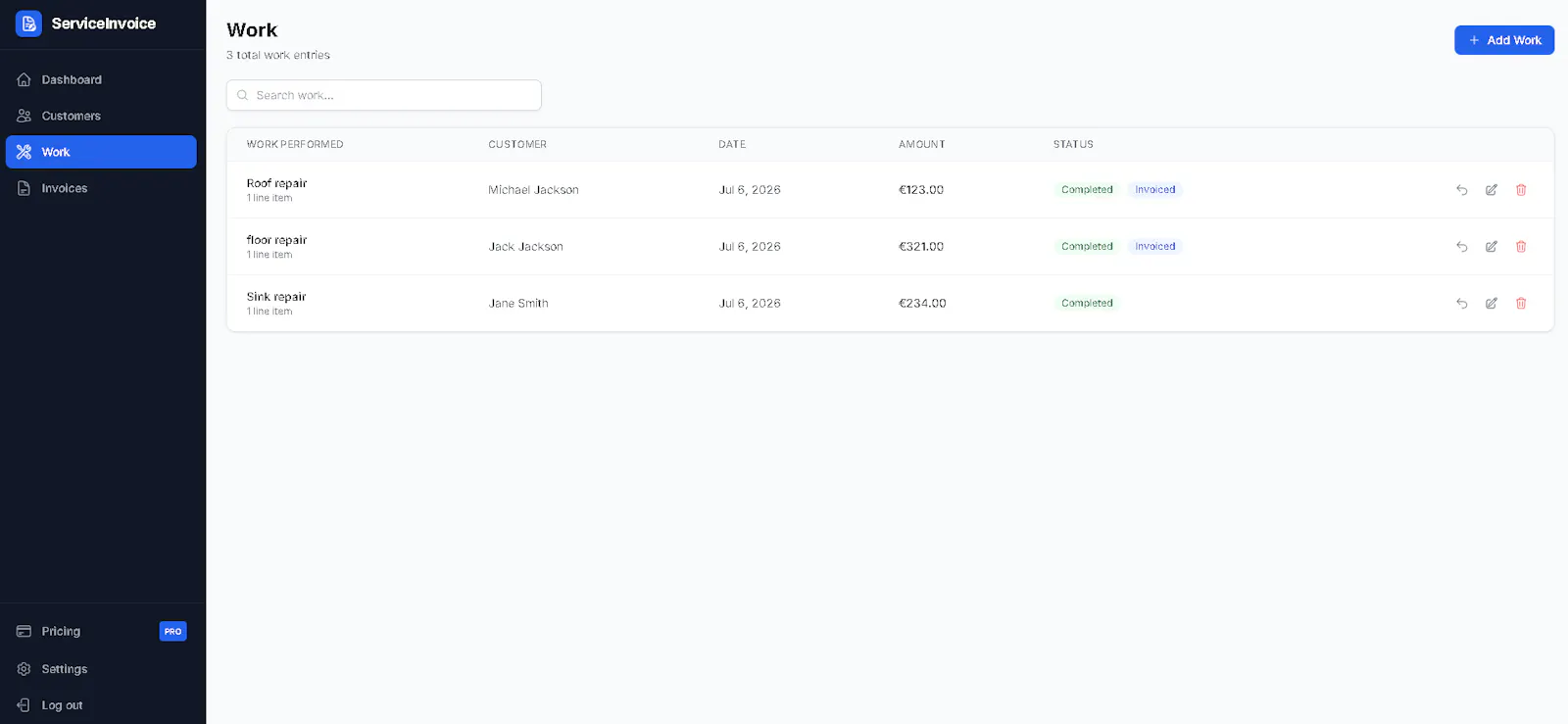Screen dimensions: 1568x724
Task: Click customer Michael Jackson
Action: [x=533, y=190]
